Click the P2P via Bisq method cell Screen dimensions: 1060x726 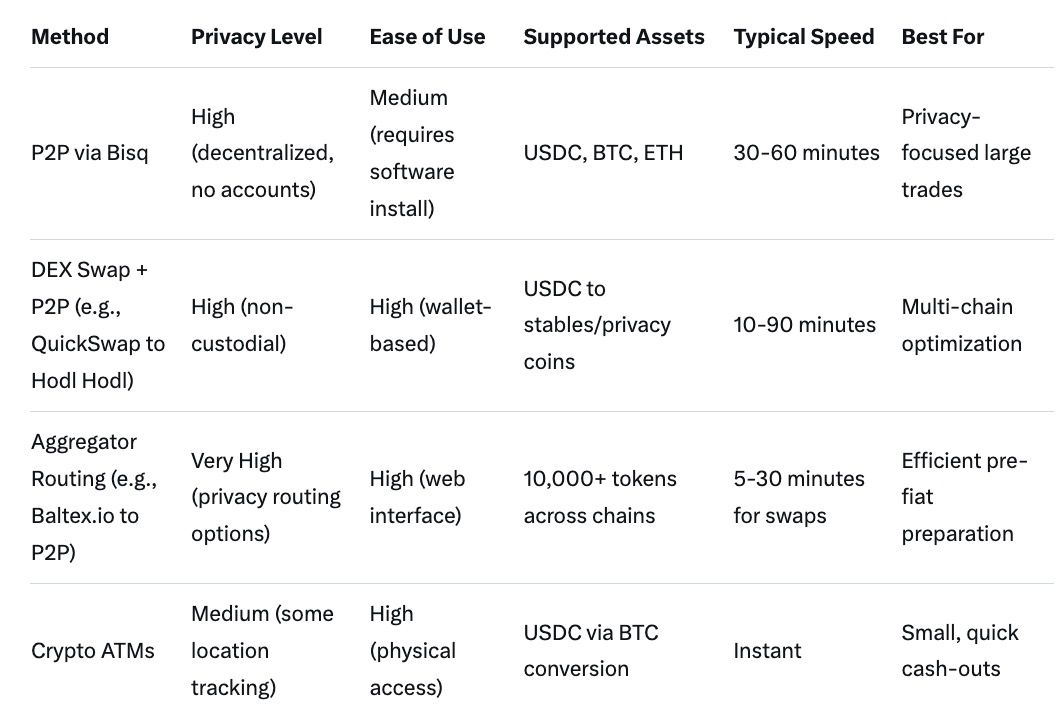89,153
